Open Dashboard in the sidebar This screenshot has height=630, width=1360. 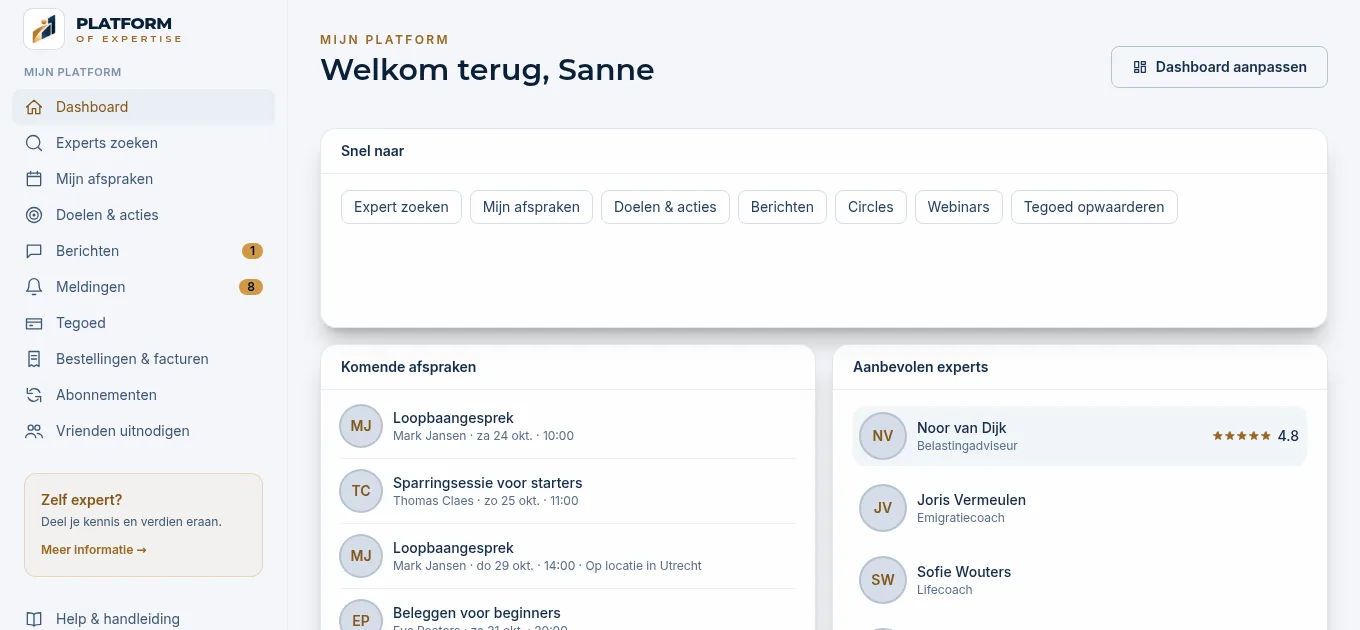pyautogui.click(x=143, y=107)
